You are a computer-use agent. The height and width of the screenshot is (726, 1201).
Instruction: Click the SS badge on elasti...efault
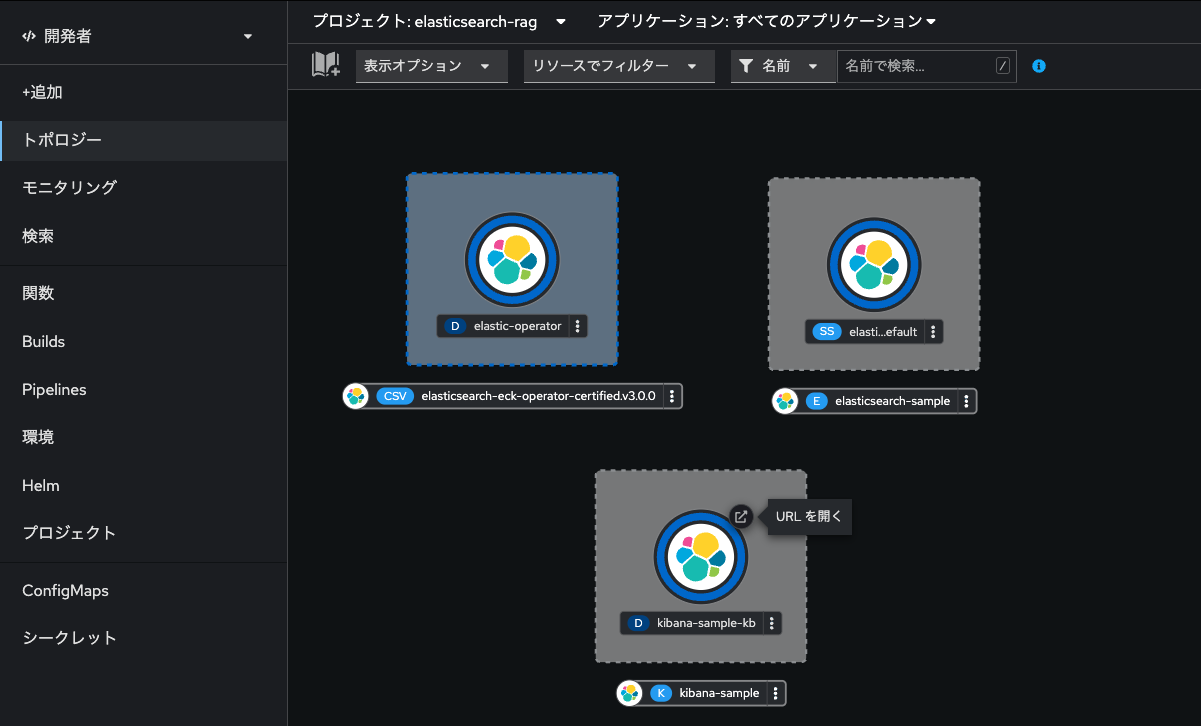[x=827, y=332]
